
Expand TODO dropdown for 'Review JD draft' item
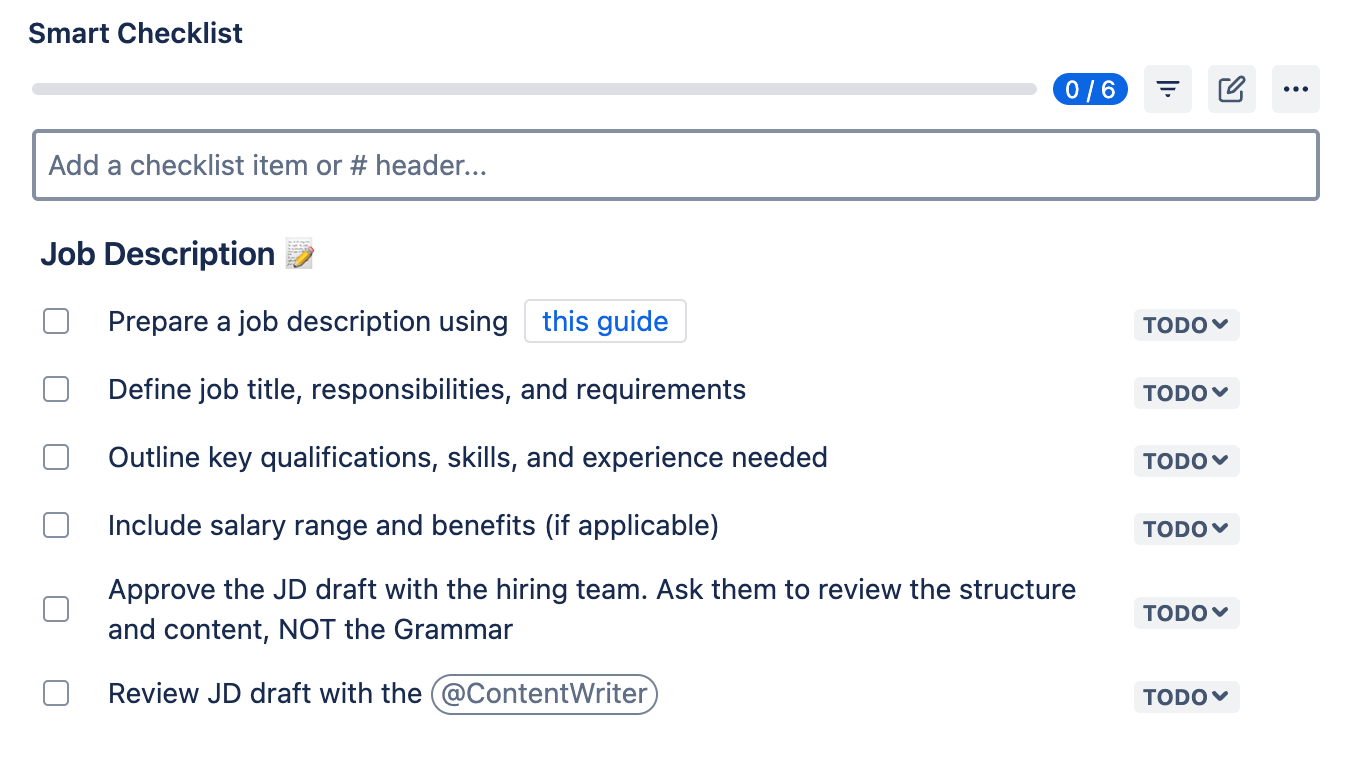(x=1186, y=697)
